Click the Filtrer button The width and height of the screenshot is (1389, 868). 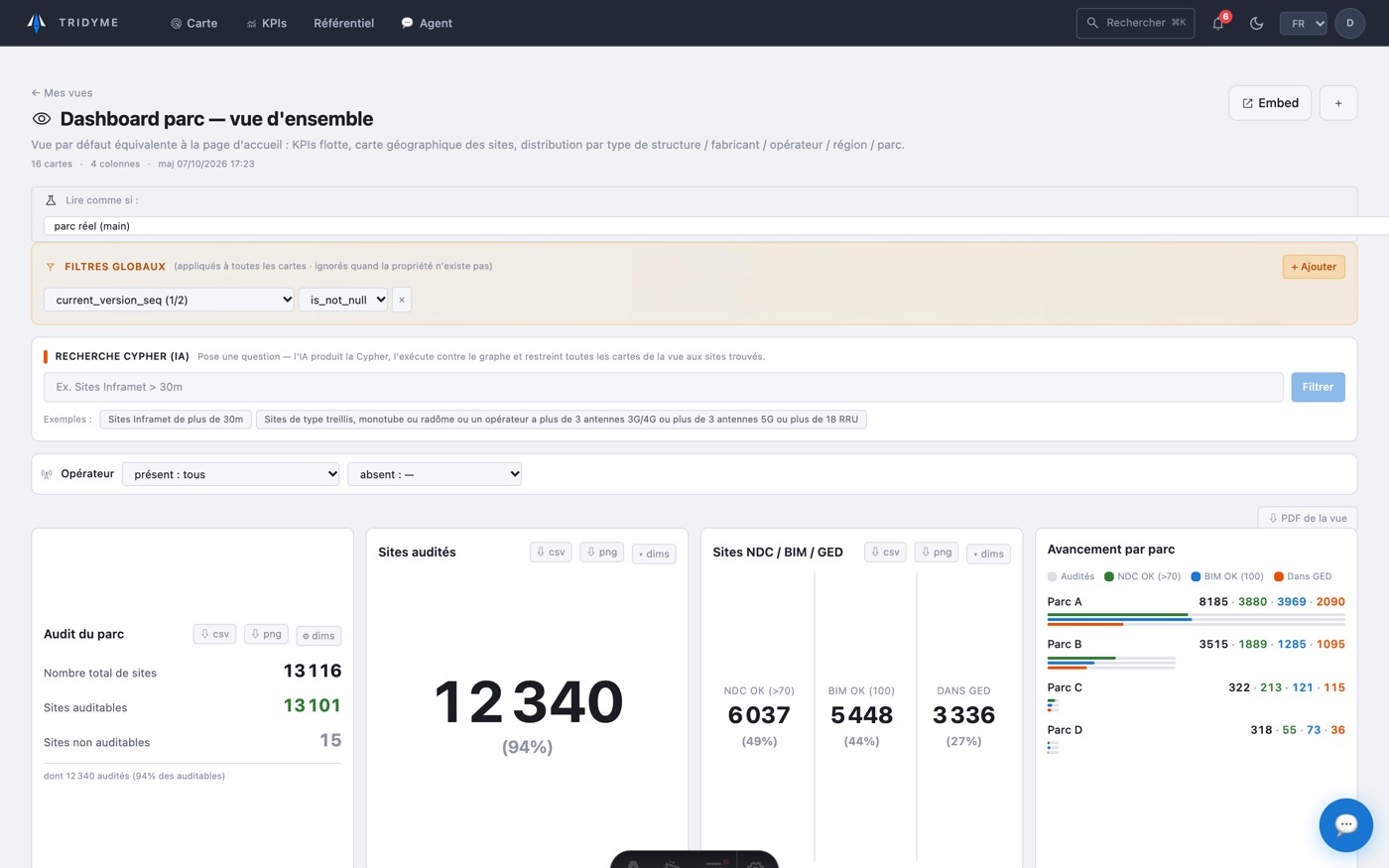[1318, 387]
